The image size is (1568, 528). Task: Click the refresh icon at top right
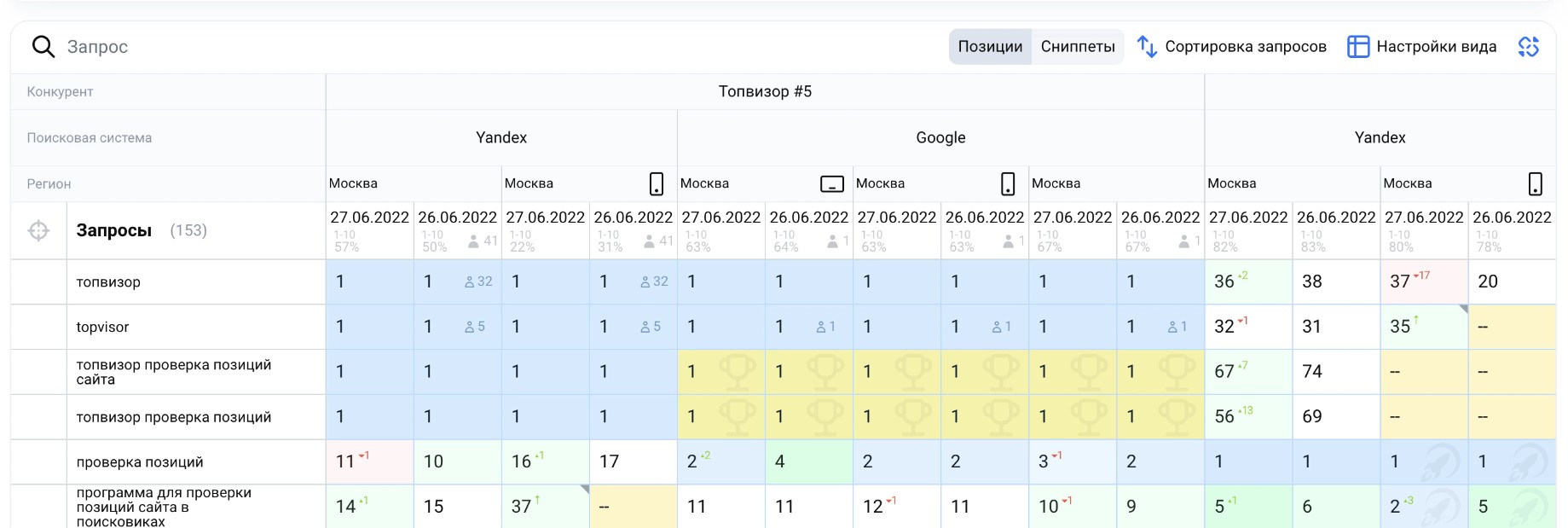[x=1529, y=47]
